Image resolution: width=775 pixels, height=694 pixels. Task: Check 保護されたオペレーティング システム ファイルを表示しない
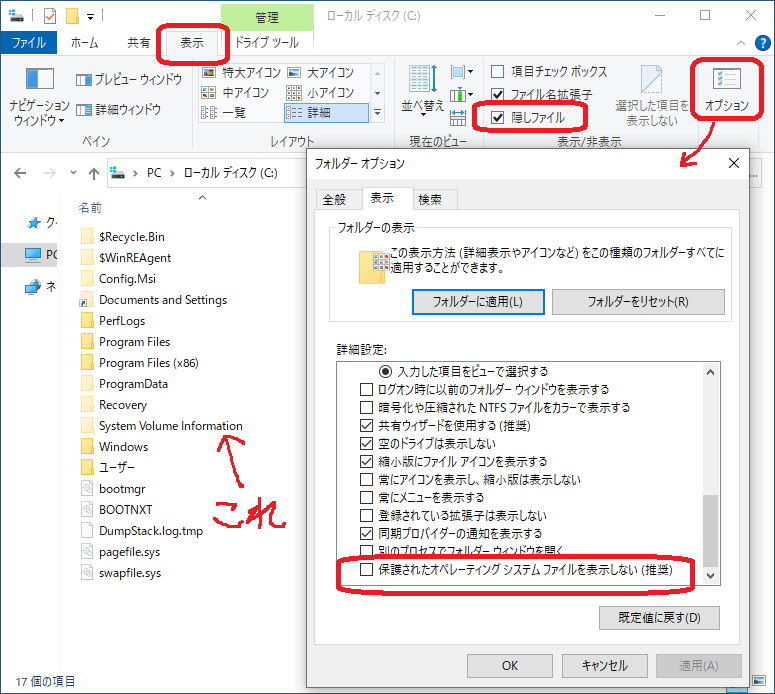[366, 569]
